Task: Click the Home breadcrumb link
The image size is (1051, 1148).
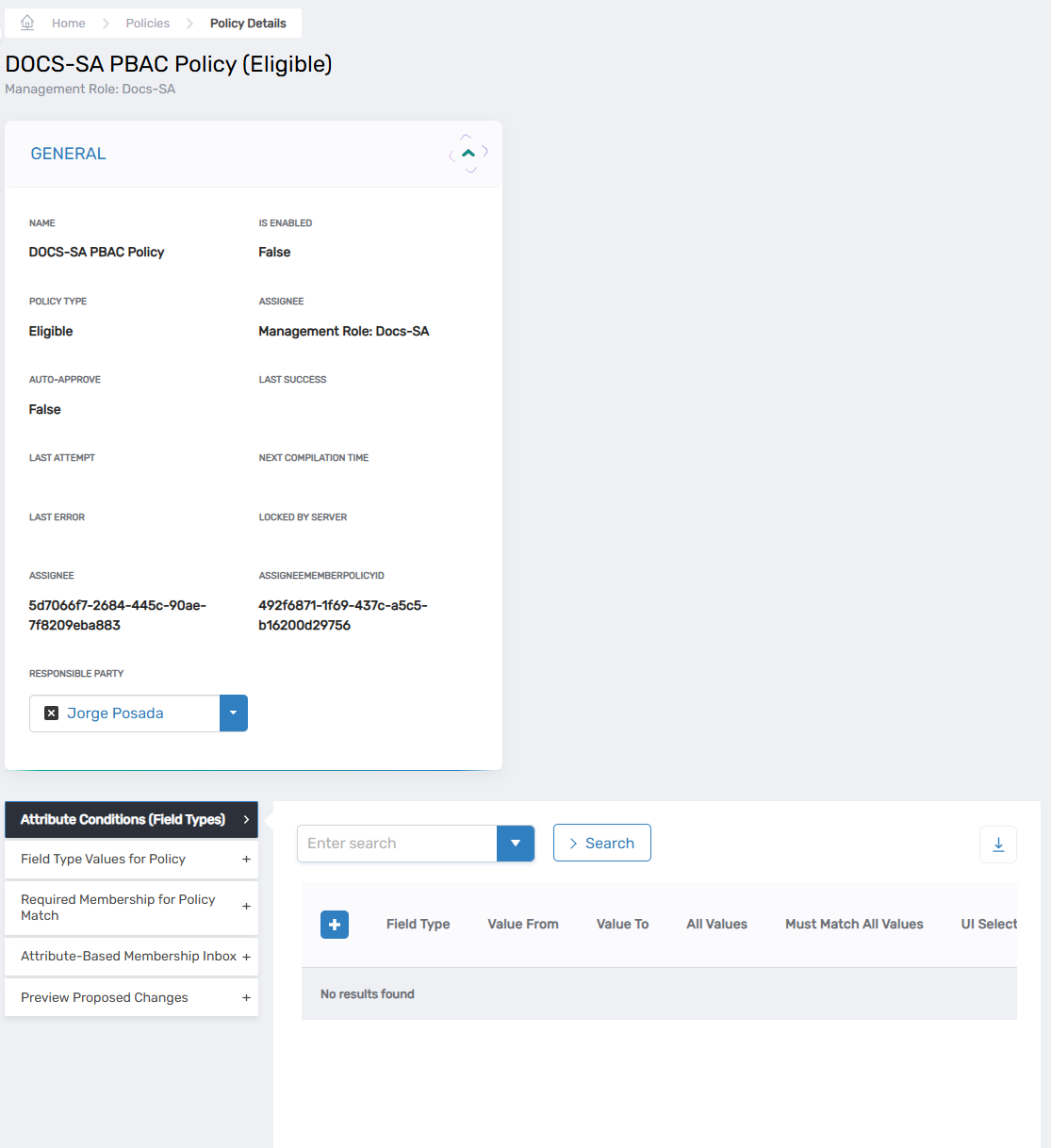Action: pos(68,24)
